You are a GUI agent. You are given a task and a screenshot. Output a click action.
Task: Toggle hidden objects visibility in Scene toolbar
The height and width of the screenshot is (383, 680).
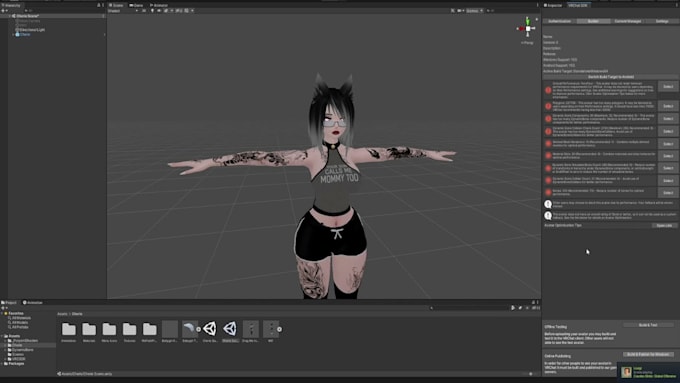[179, 10]
